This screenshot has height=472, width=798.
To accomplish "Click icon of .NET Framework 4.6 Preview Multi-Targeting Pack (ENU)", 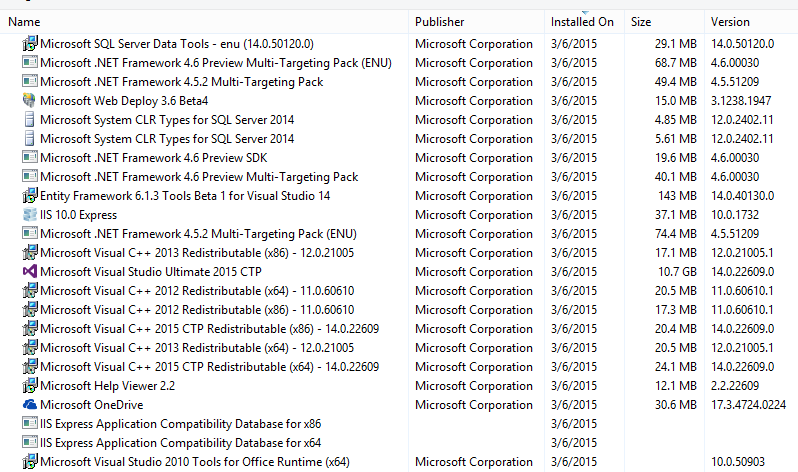I will (x=30, y=63).
